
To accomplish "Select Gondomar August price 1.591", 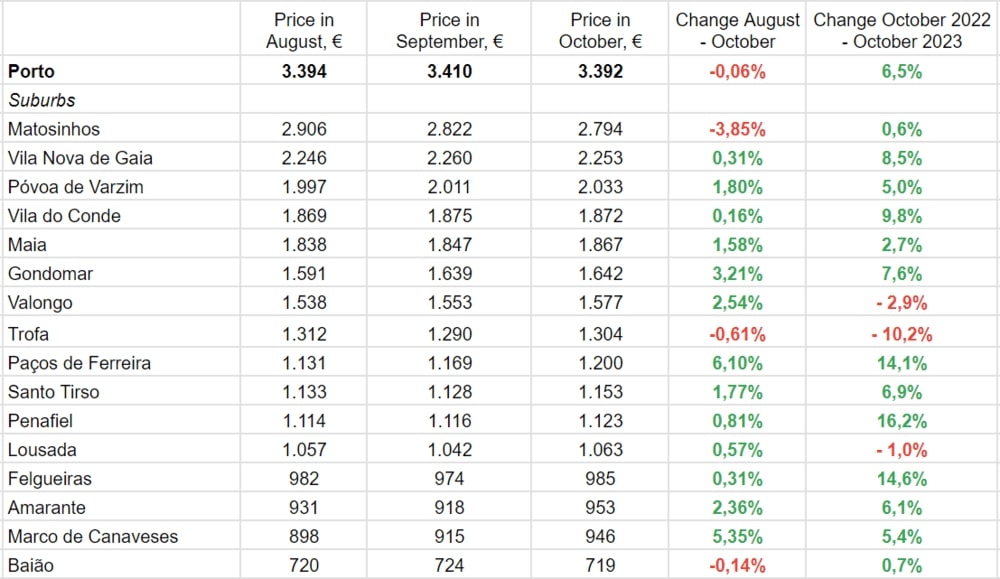I will click(x=303, y=274).
